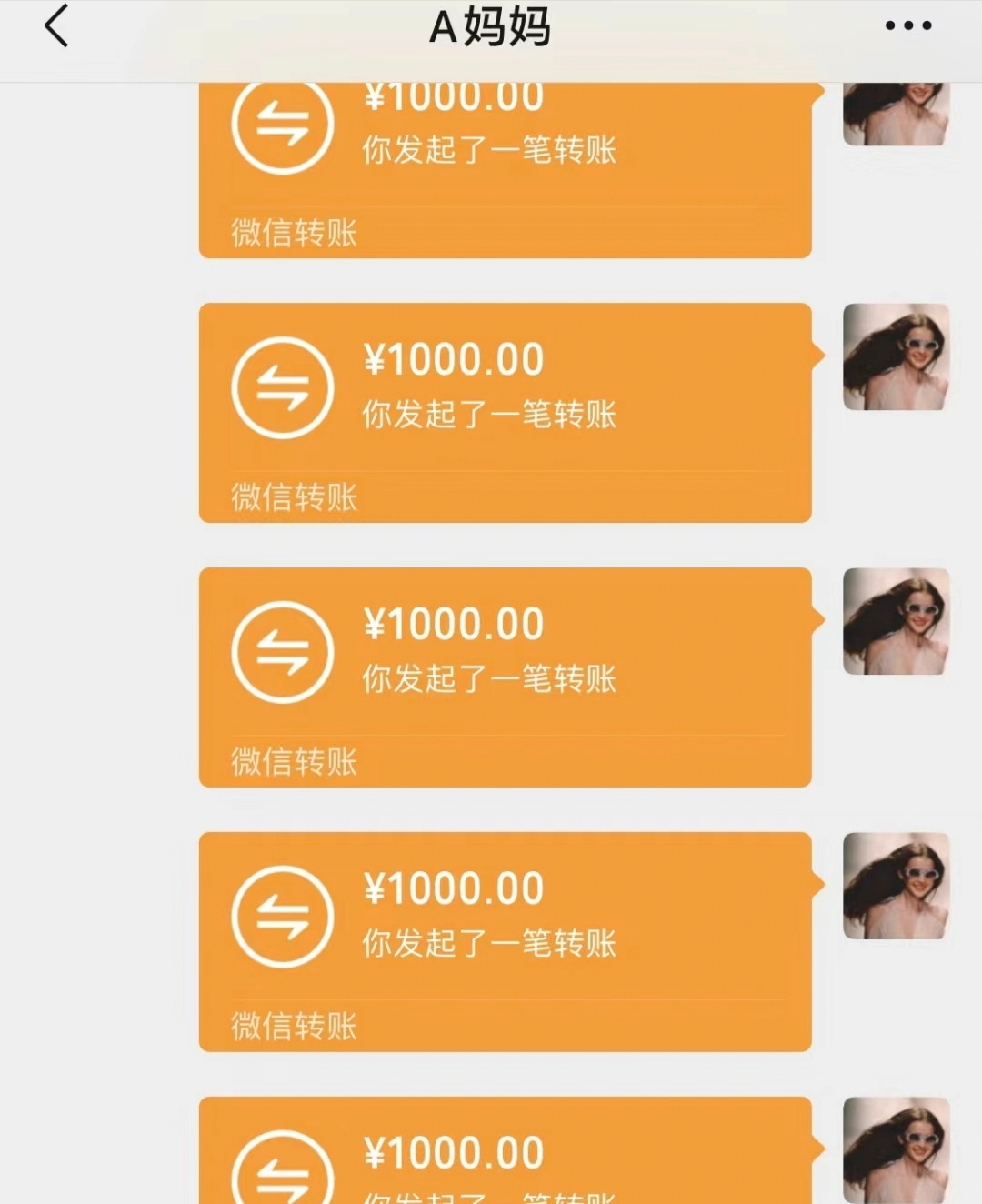Open the bottom cut-off ¥1000.00 transfer
Screen dimensions: 982x1204
click(506, 1150)
